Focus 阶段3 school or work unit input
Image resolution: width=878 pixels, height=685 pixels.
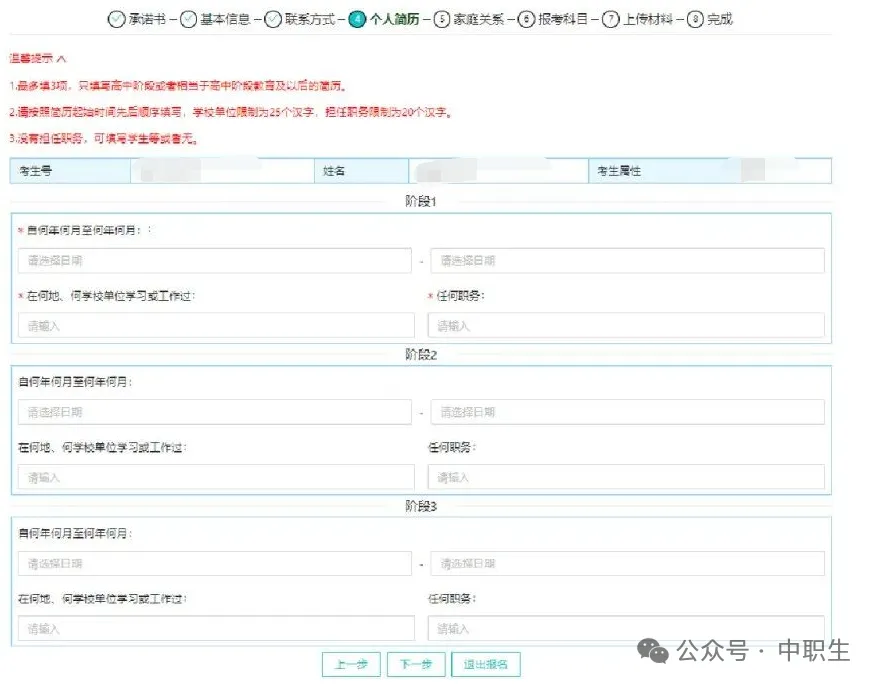[x=216, y=628]
